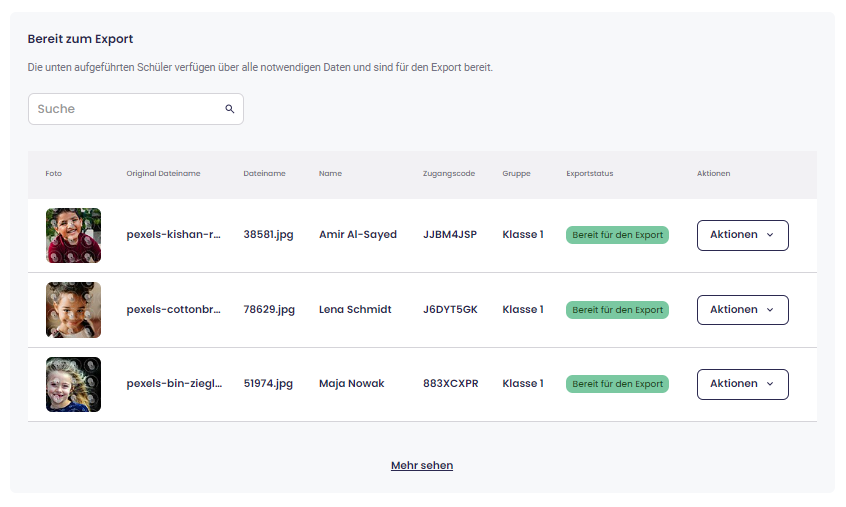Click the Zugangscode column header
The image size is (846, 507).
(x=449, y=174)
